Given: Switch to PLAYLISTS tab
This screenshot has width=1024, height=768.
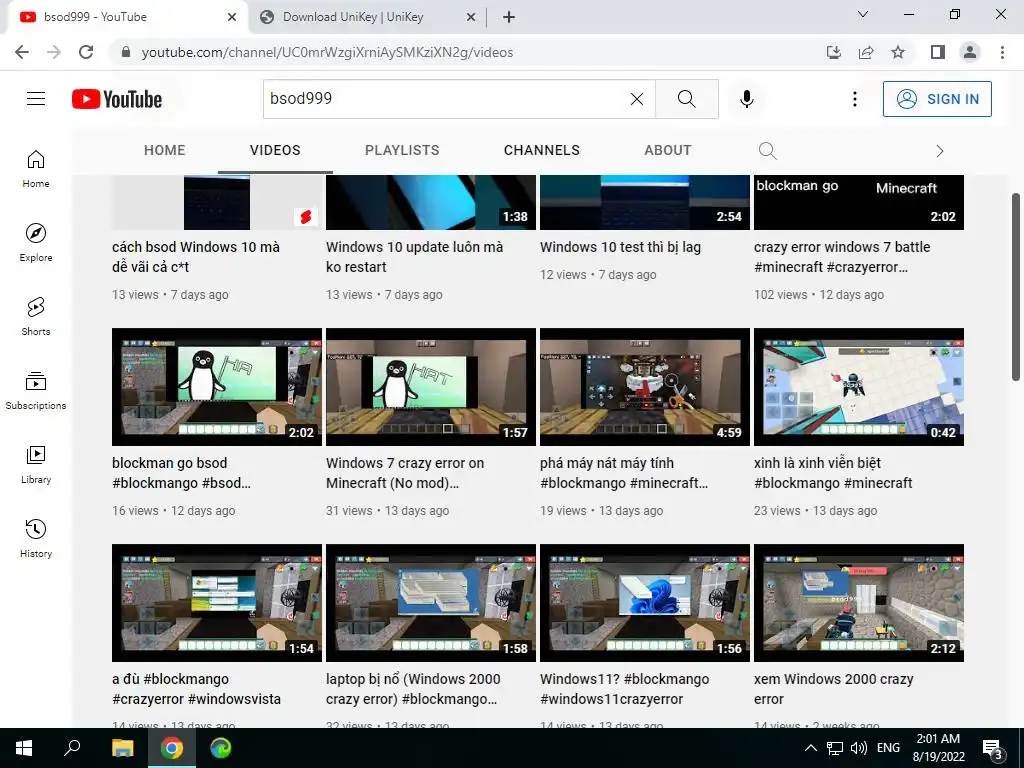Looking at the screenshot, I should coord(402,150).
